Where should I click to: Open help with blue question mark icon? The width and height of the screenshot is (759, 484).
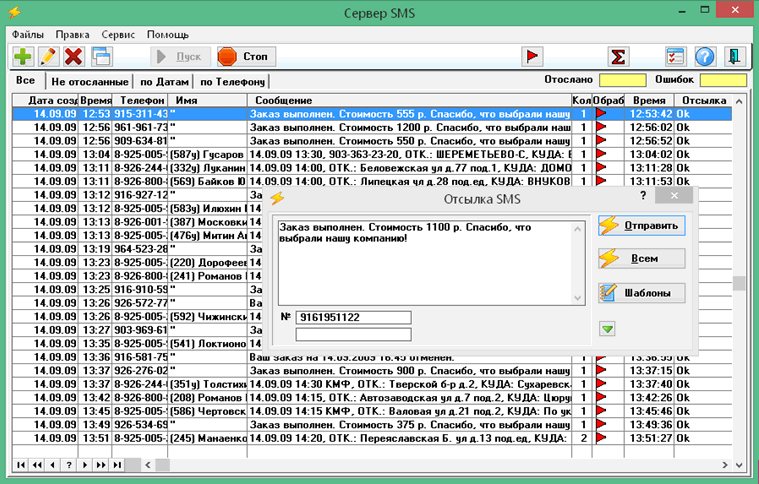pos(705,57)
